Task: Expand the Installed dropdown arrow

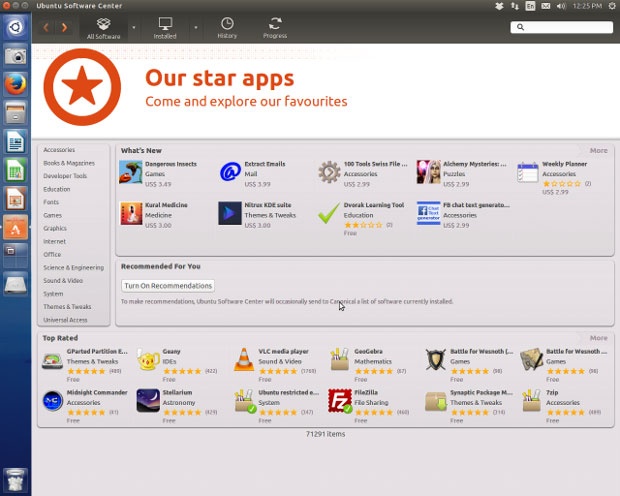Action: [x=196, y=27]
